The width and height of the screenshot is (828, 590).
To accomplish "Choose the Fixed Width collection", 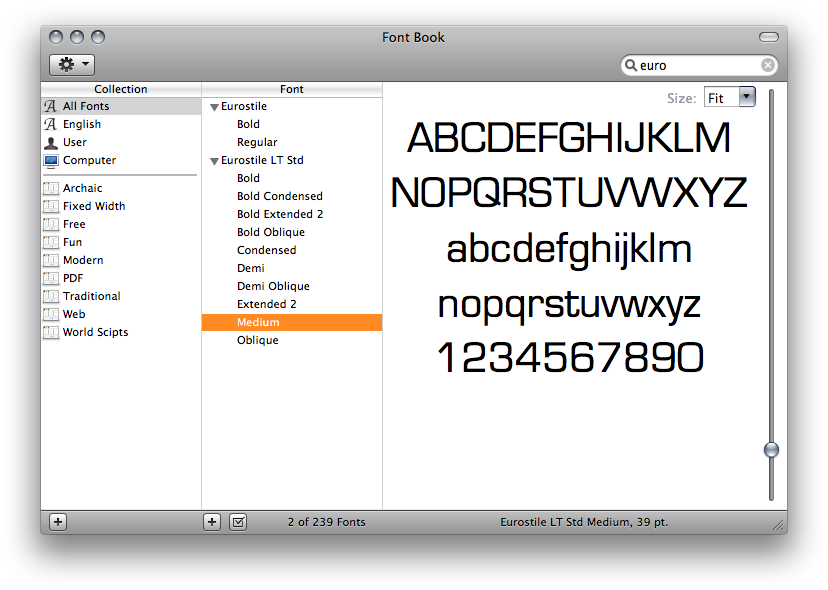I will coord(94,206).
